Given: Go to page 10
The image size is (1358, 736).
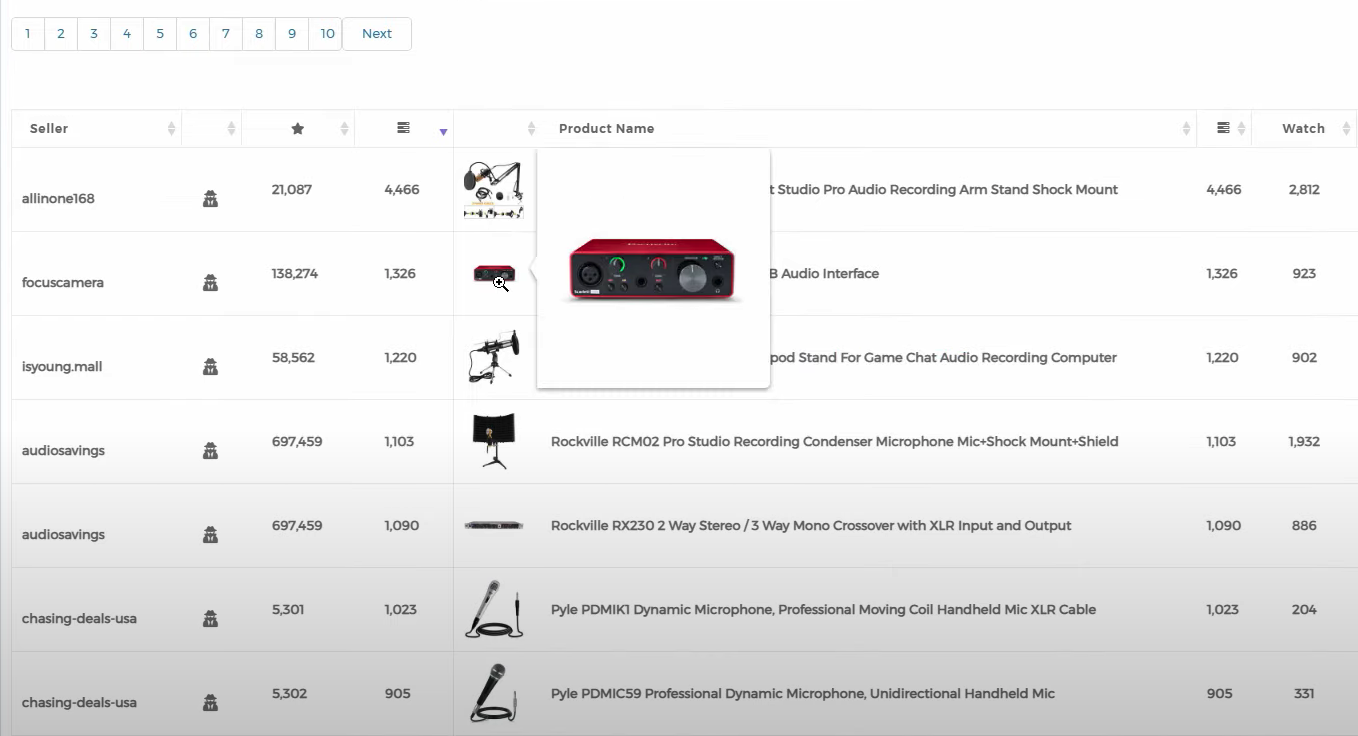Looking at the screenshot, I should pos(327,34).
